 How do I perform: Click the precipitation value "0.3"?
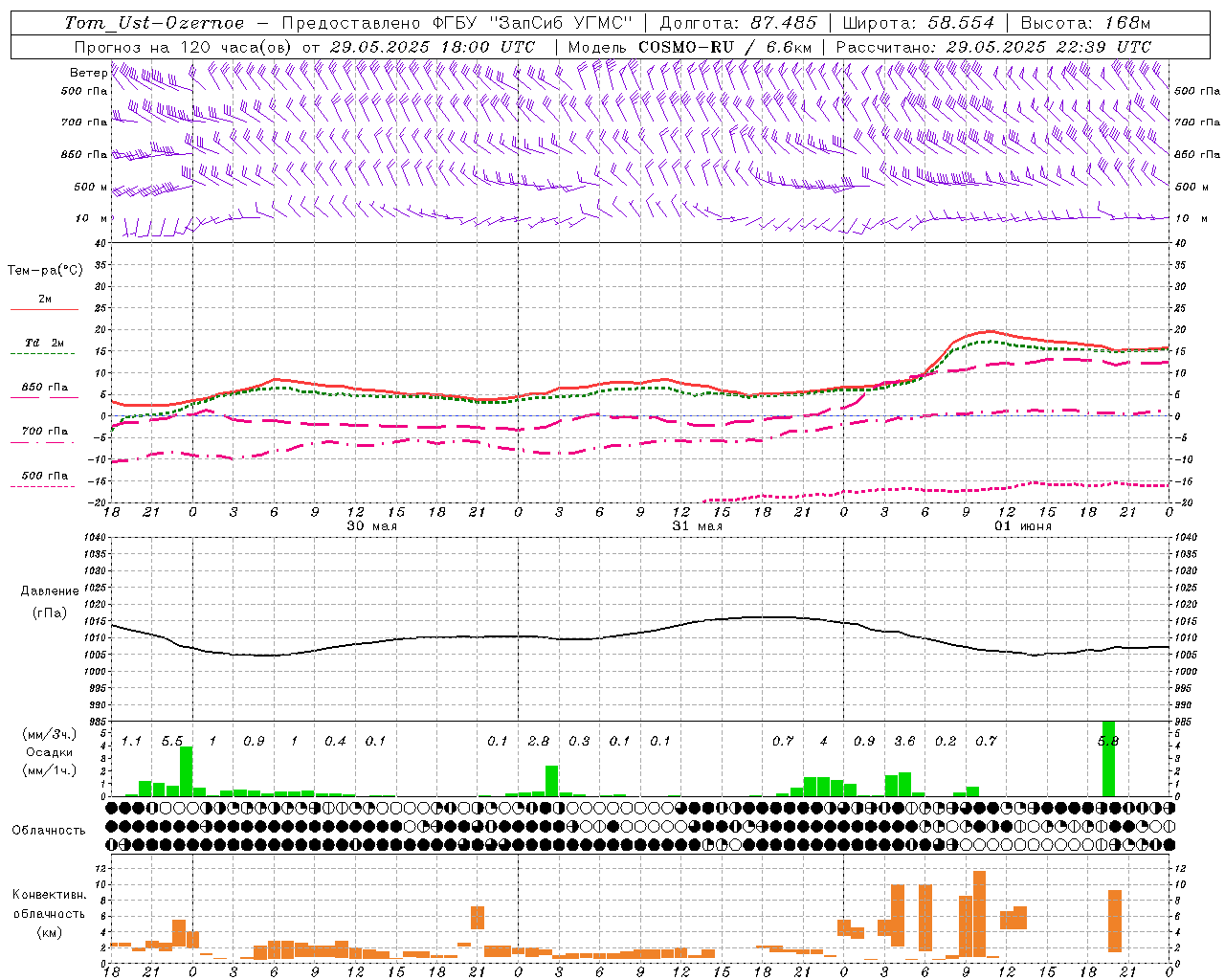tap(579, 742)
